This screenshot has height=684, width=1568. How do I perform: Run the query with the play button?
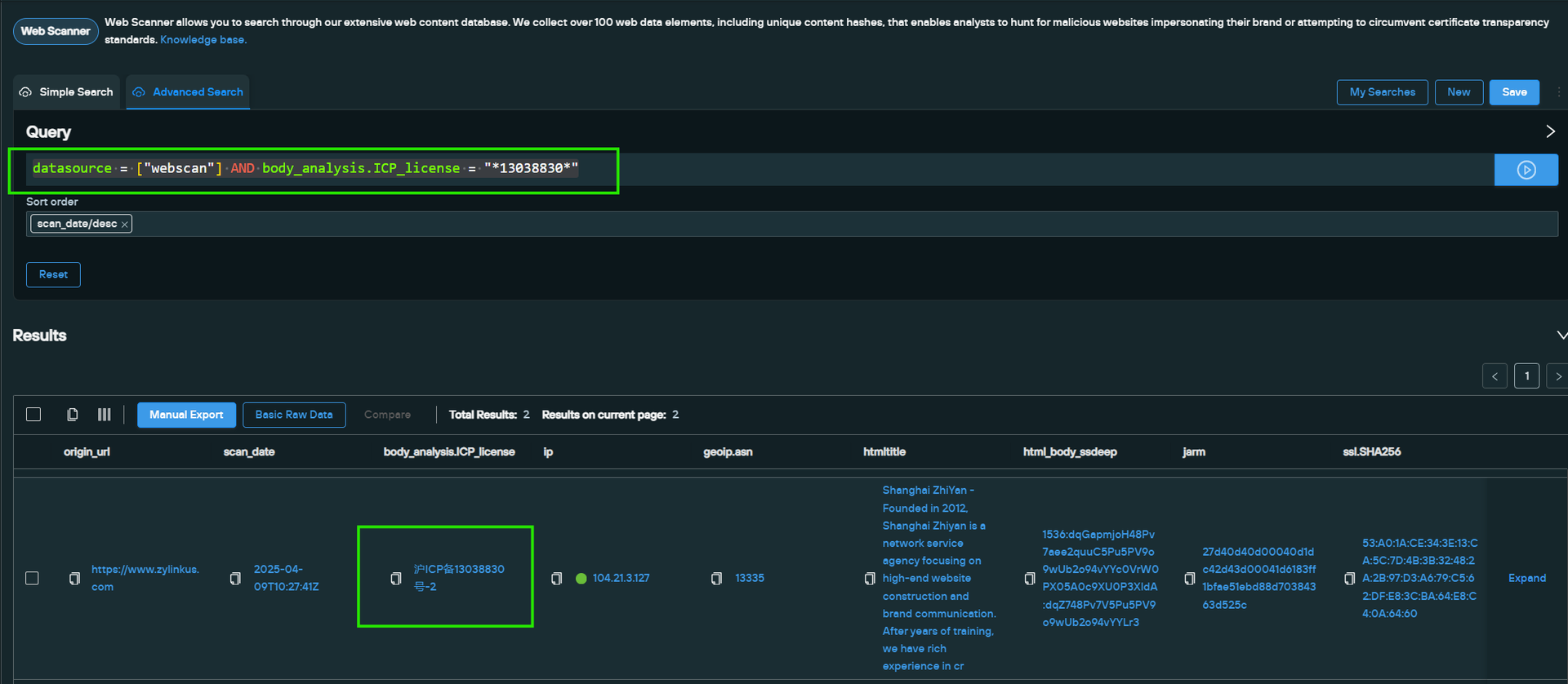click(x=1526, y=170)
